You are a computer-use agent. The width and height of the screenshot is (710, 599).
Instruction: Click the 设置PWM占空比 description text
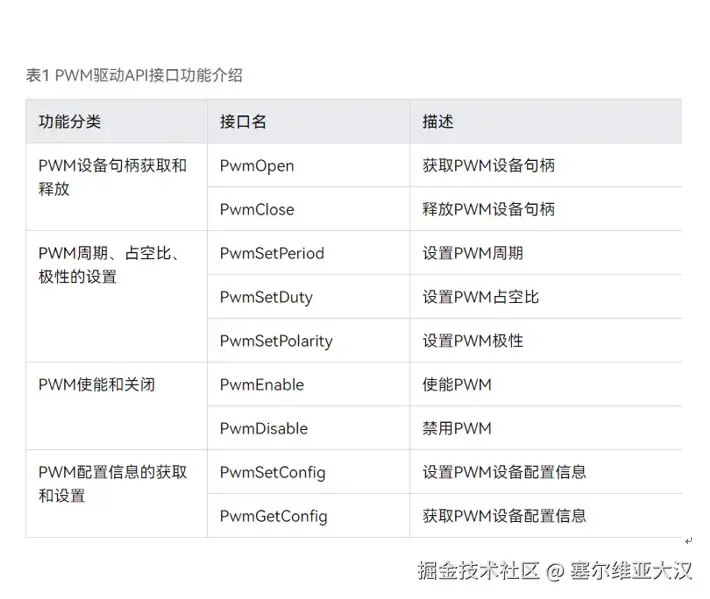tap(480, 298)
